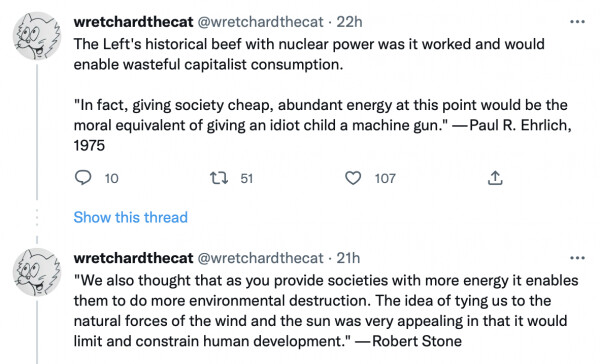
Task: Click the @wretchardthecat handle on first tweet
Action: pyautogui.click(x=260, y=22)
